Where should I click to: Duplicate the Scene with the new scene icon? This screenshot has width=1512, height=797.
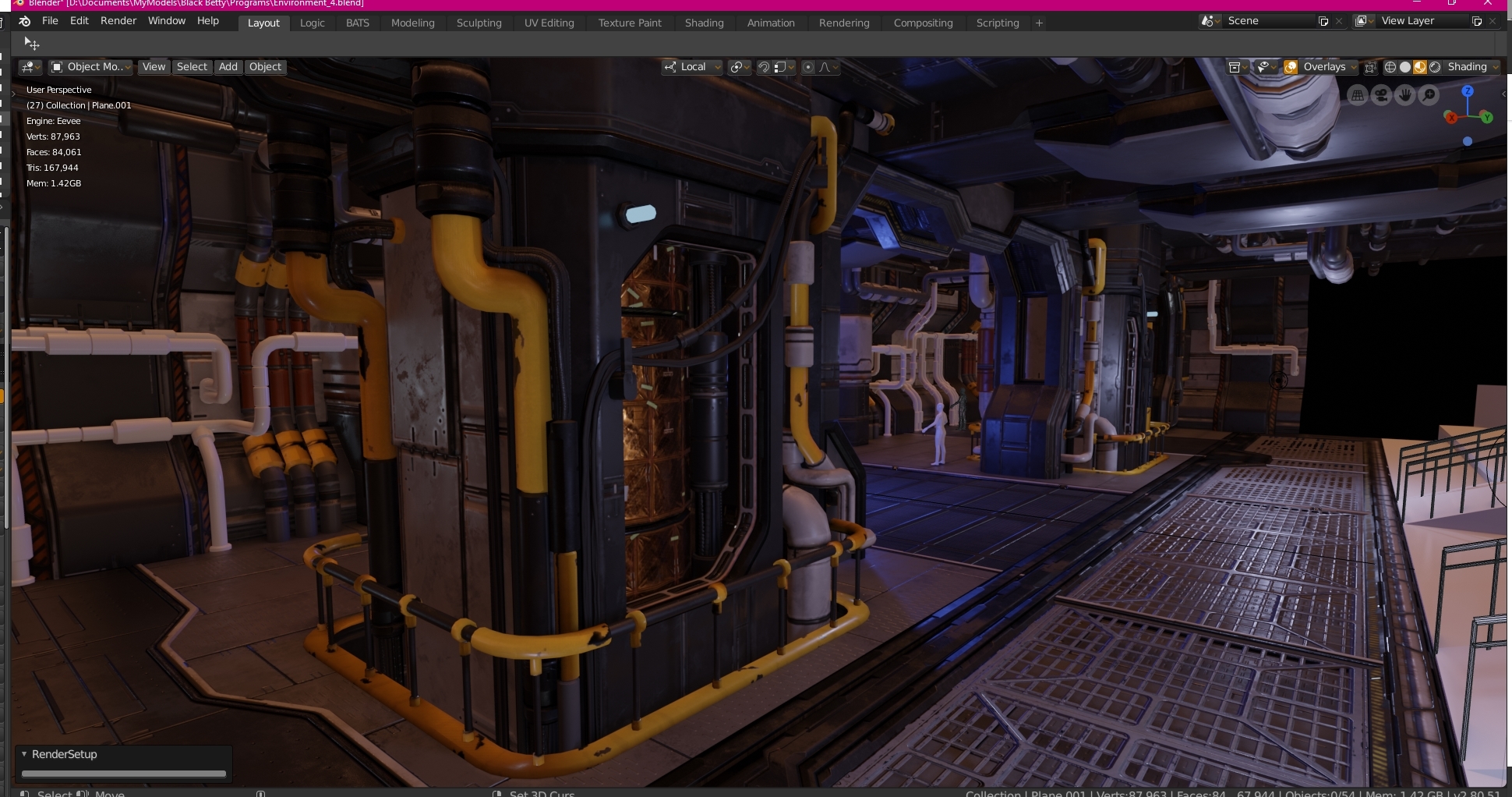1323,21
